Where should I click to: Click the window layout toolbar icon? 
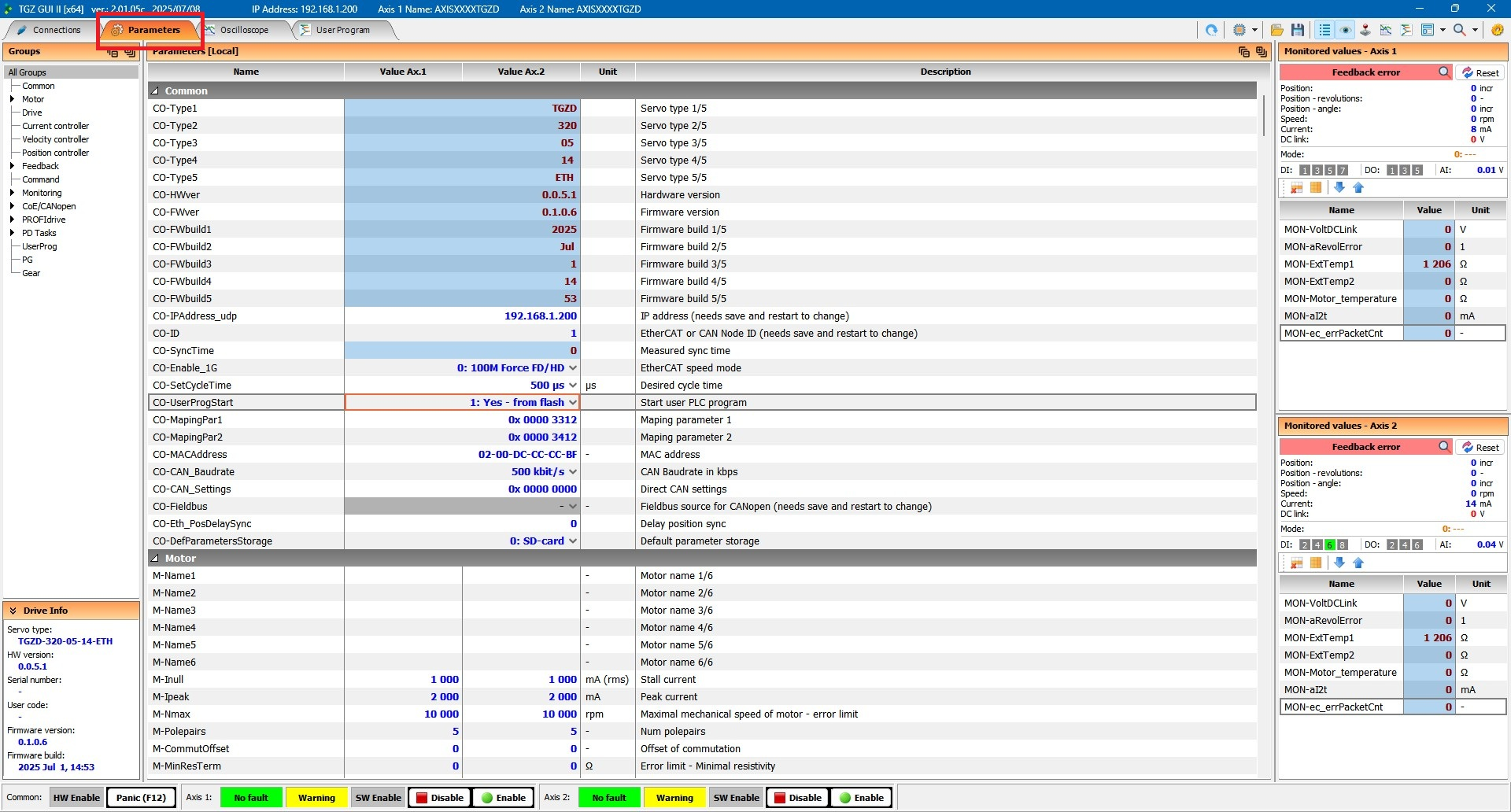pos(1428,30)
